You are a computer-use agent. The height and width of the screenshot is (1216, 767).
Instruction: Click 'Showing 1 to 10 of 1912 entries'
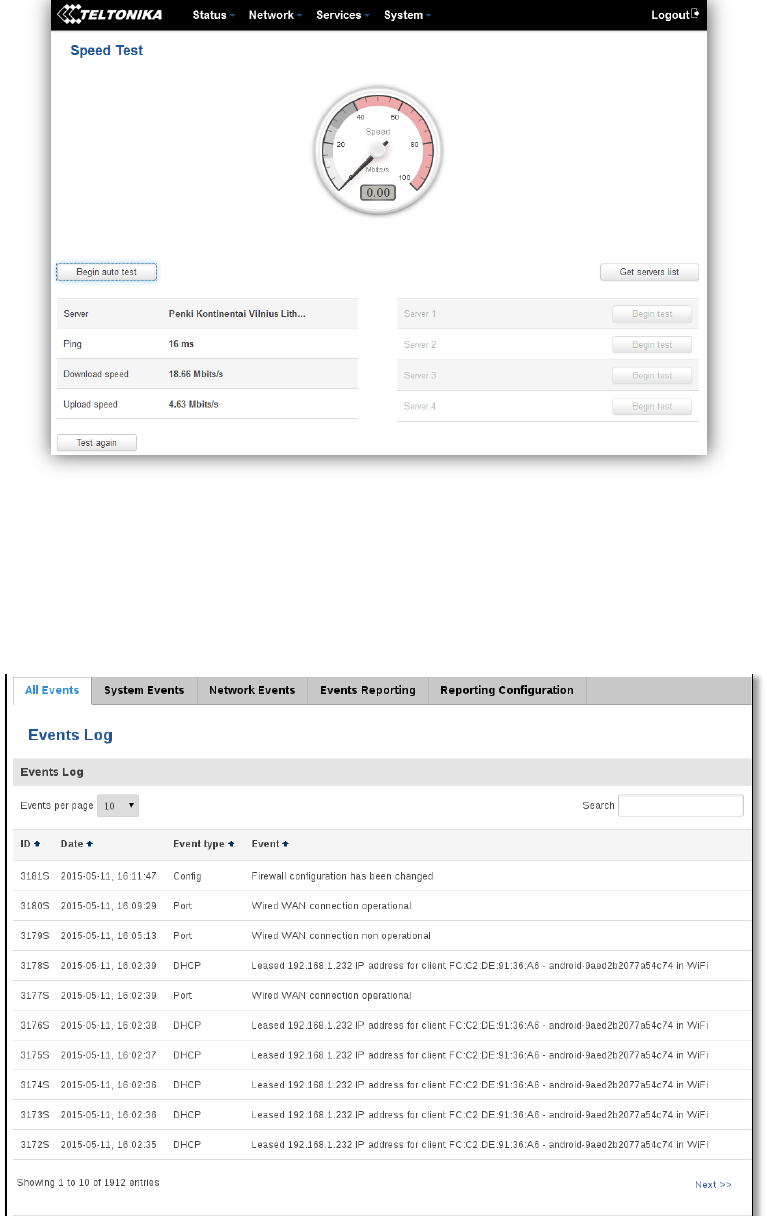click(88, 1182)
